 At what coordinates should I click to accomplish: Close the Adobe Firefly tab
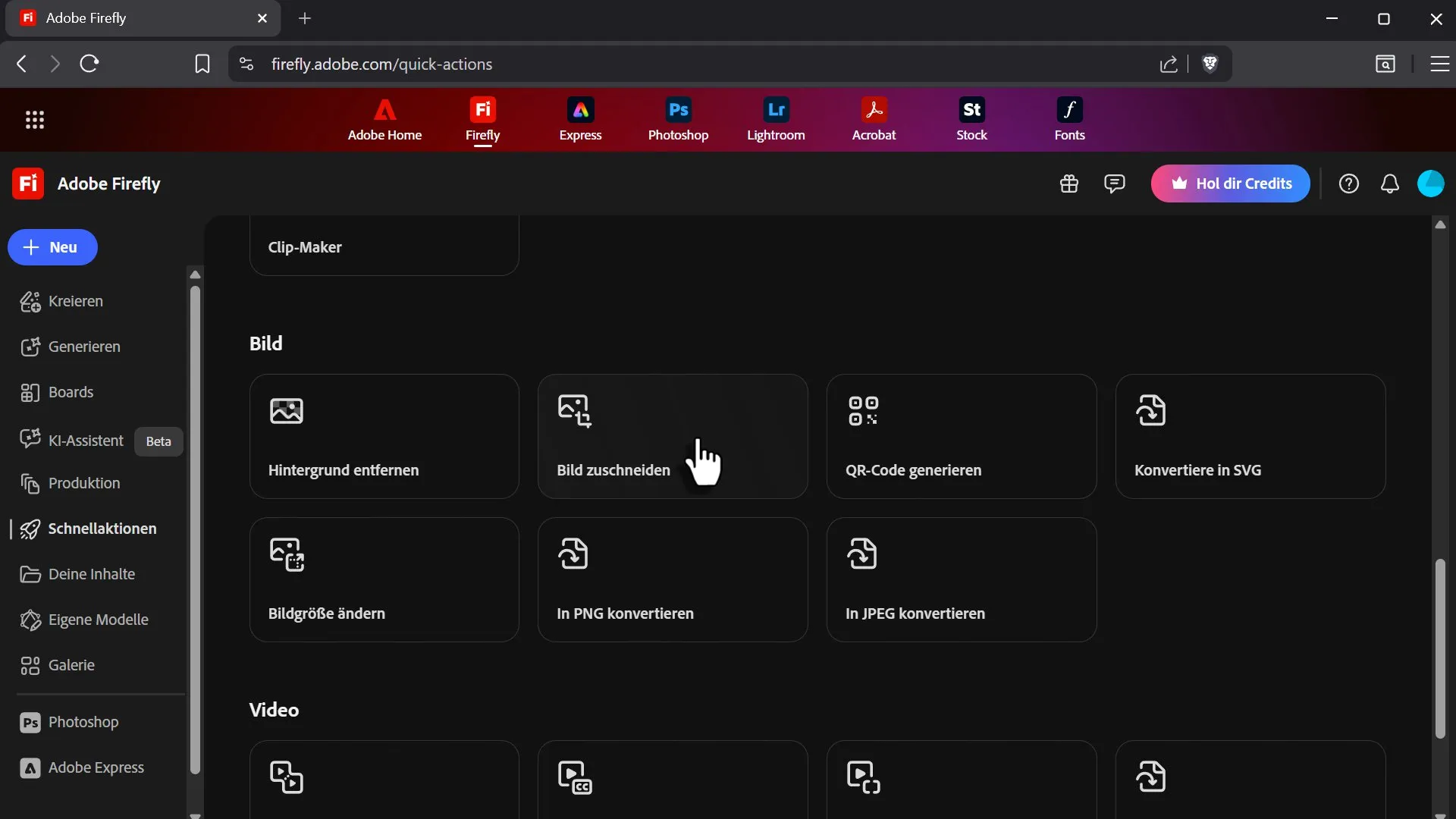pos(262,18)
